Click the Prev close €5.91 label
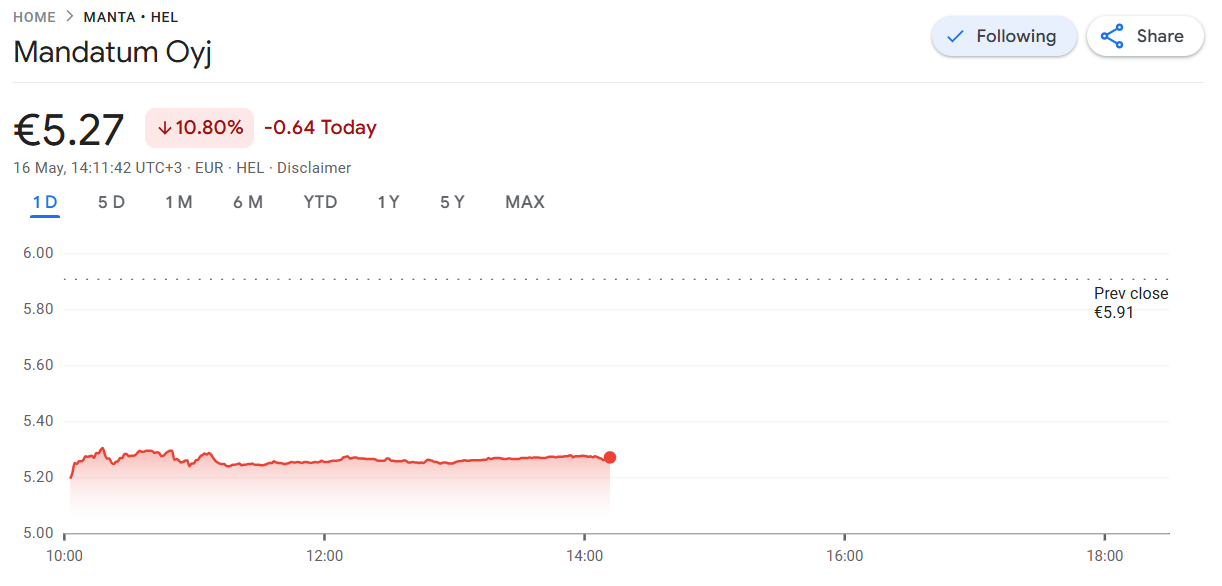This screenshot has width=1222, height=586. click(x=1131, y=303)
